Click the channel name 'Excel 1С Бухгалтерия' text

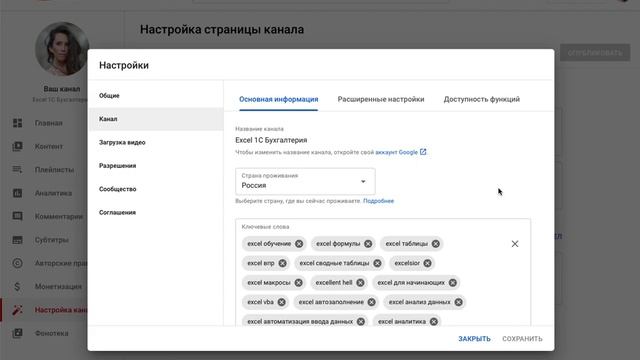point(271,140)
